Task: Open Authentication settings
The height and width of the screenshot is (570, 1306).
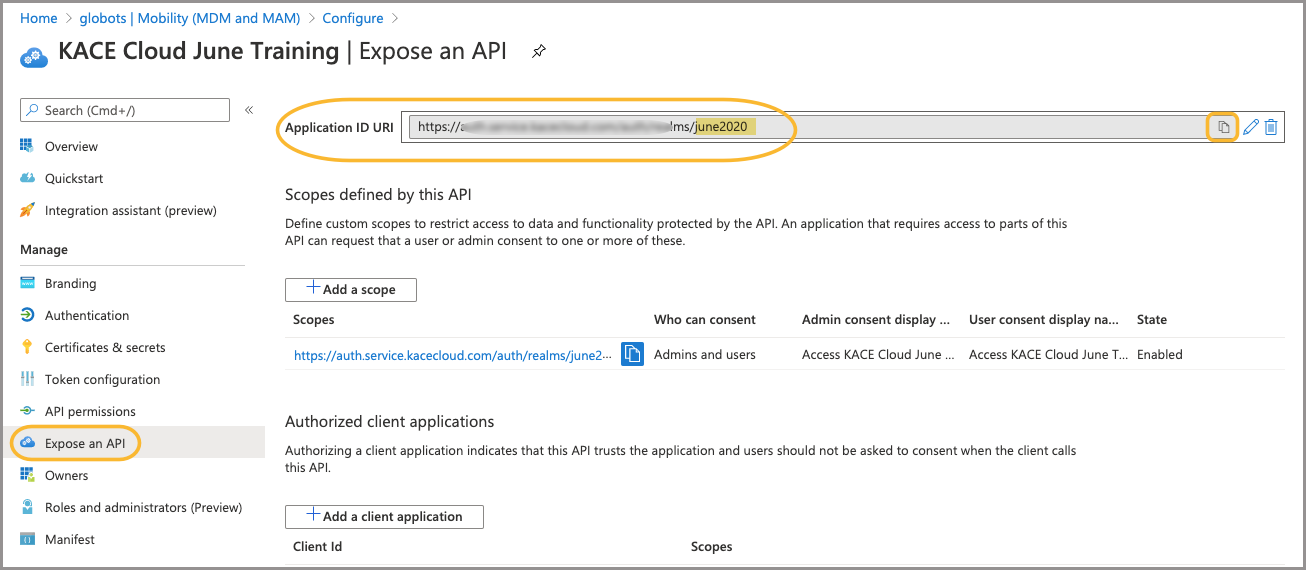Action: coord(87,315)
